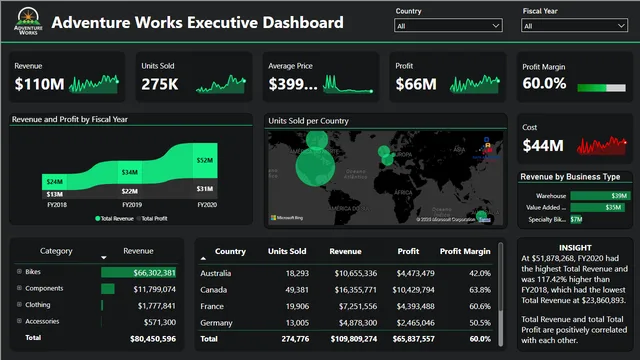Click the FY2019 $34M revenue segment
This screenshot has height=360, width=640.
point(130,172)
